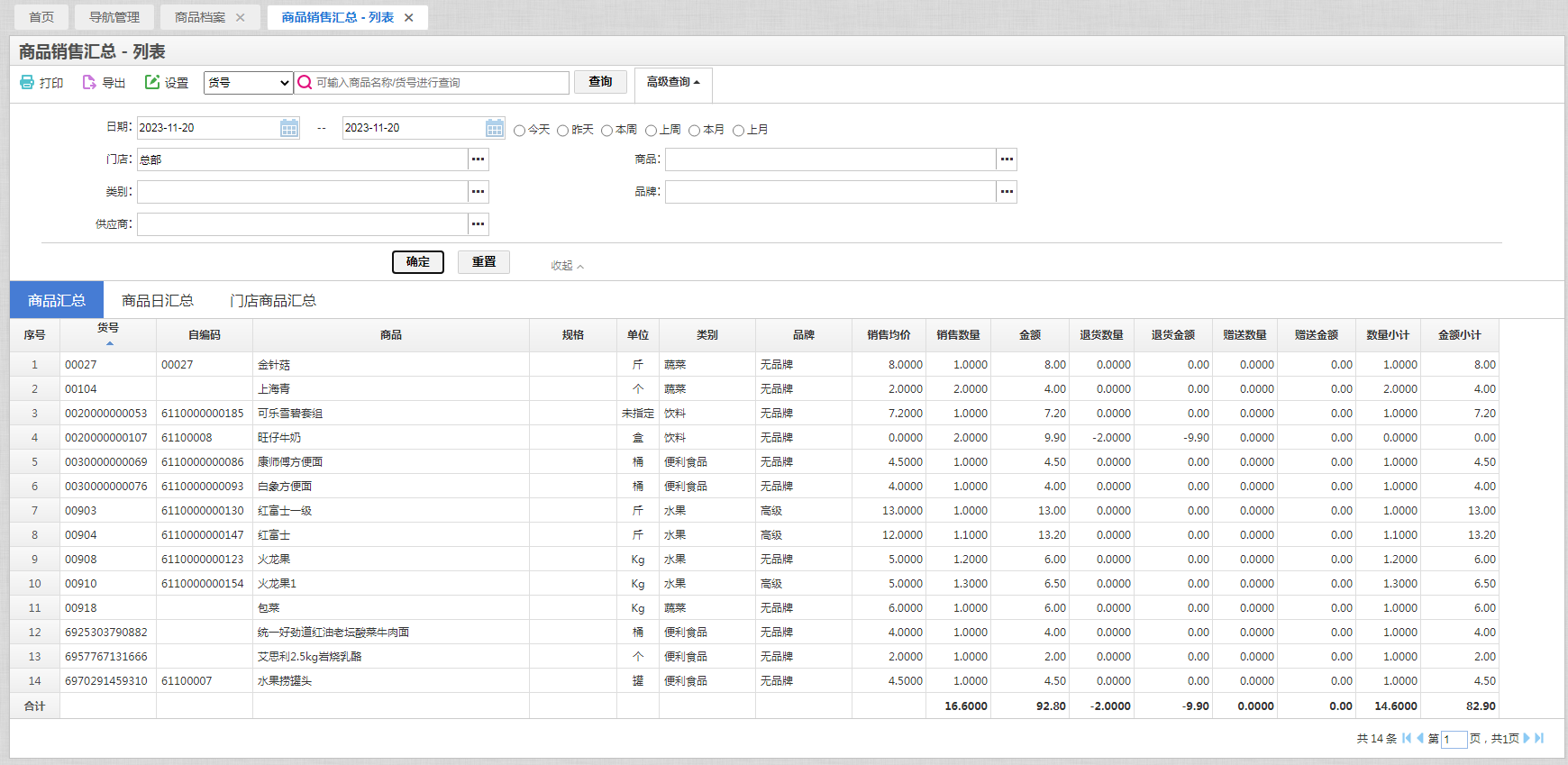This screenshot has width=1568, height=765.
Task: Select row with product 白象方便面
Action: tap(754, 487)
